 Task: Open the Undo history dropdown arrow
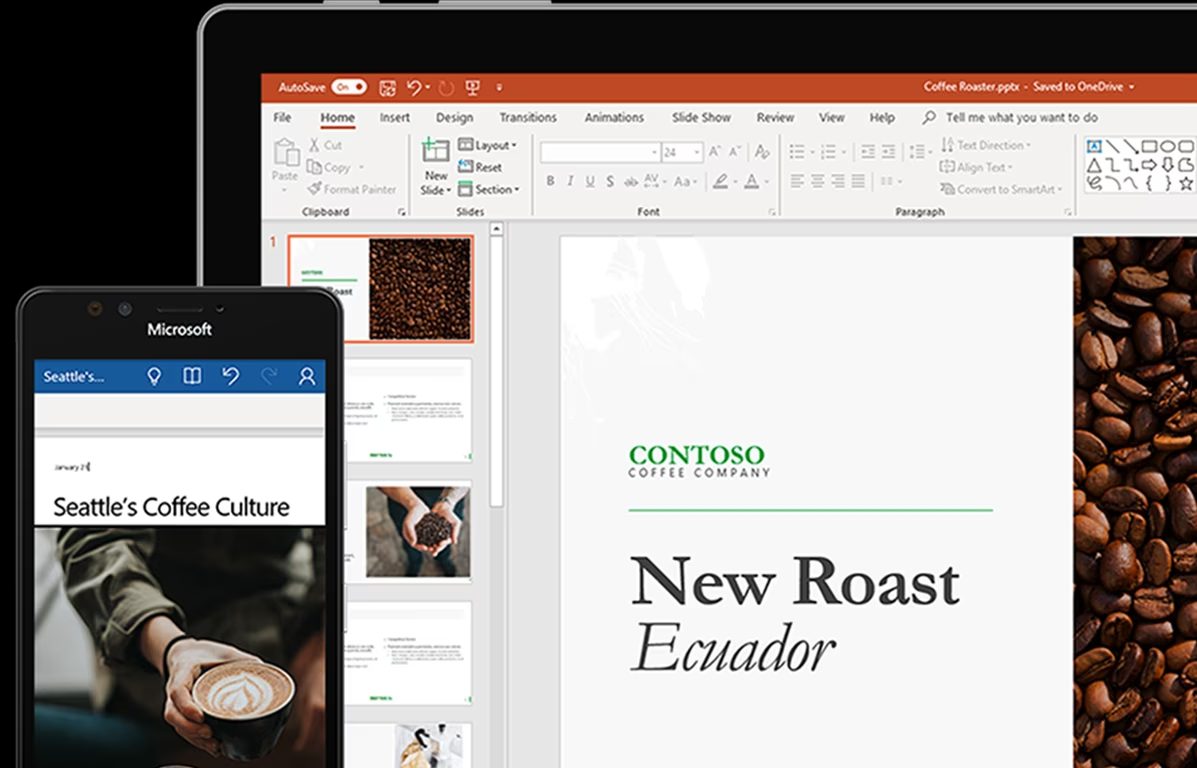coord(428,88)
